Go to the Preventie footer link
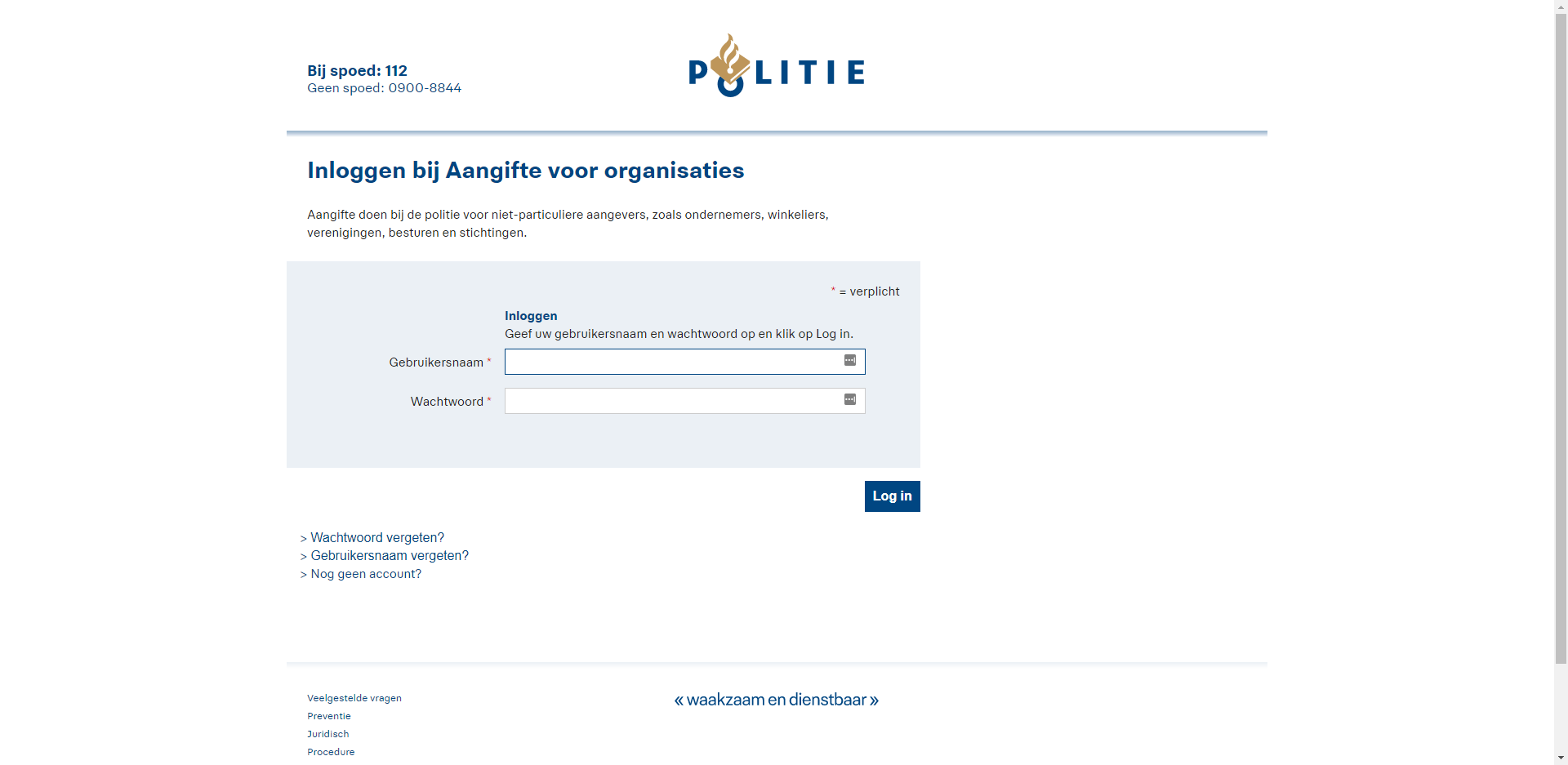1568x765 pixels. [329, 716]
